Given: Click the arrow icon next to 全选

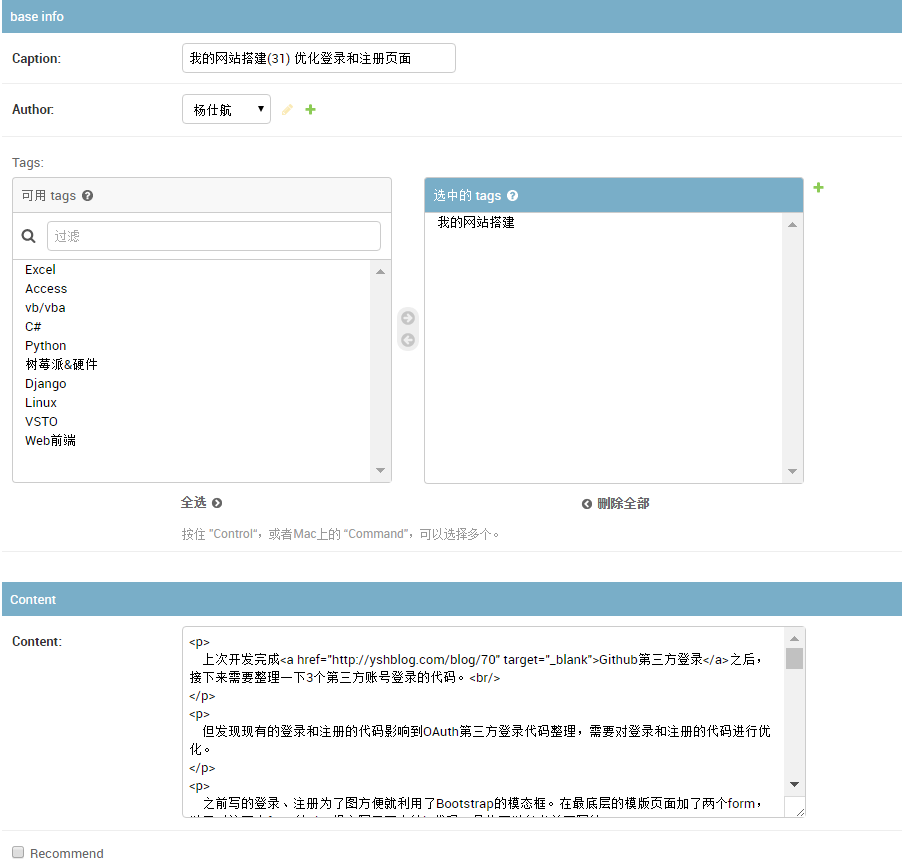Looking at the screenshot, I should click(217, 503).
